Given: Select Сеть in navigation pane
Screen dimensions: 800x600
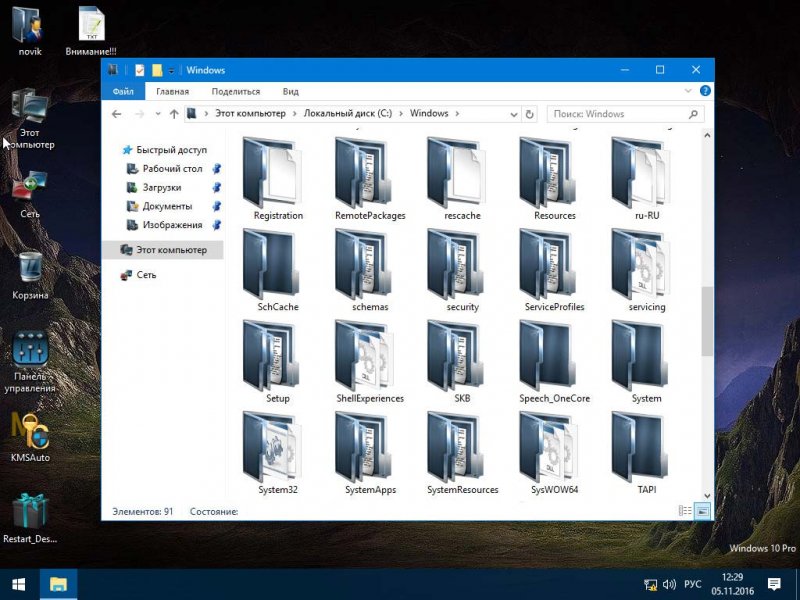Looking at the screenshot, I should (x=138, y=275).
